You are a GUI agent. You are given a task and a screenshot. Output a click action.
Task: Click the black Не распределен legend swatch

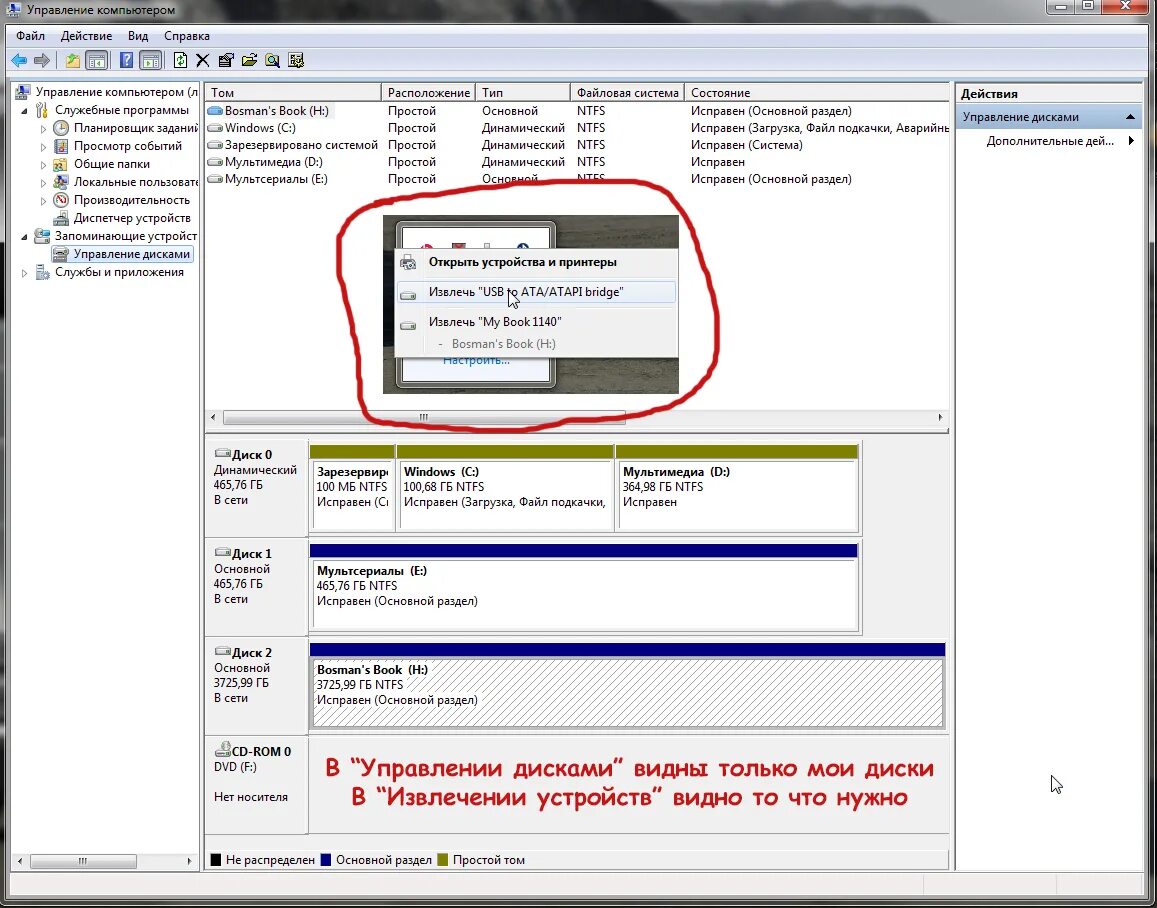click(x=215, y=860)
